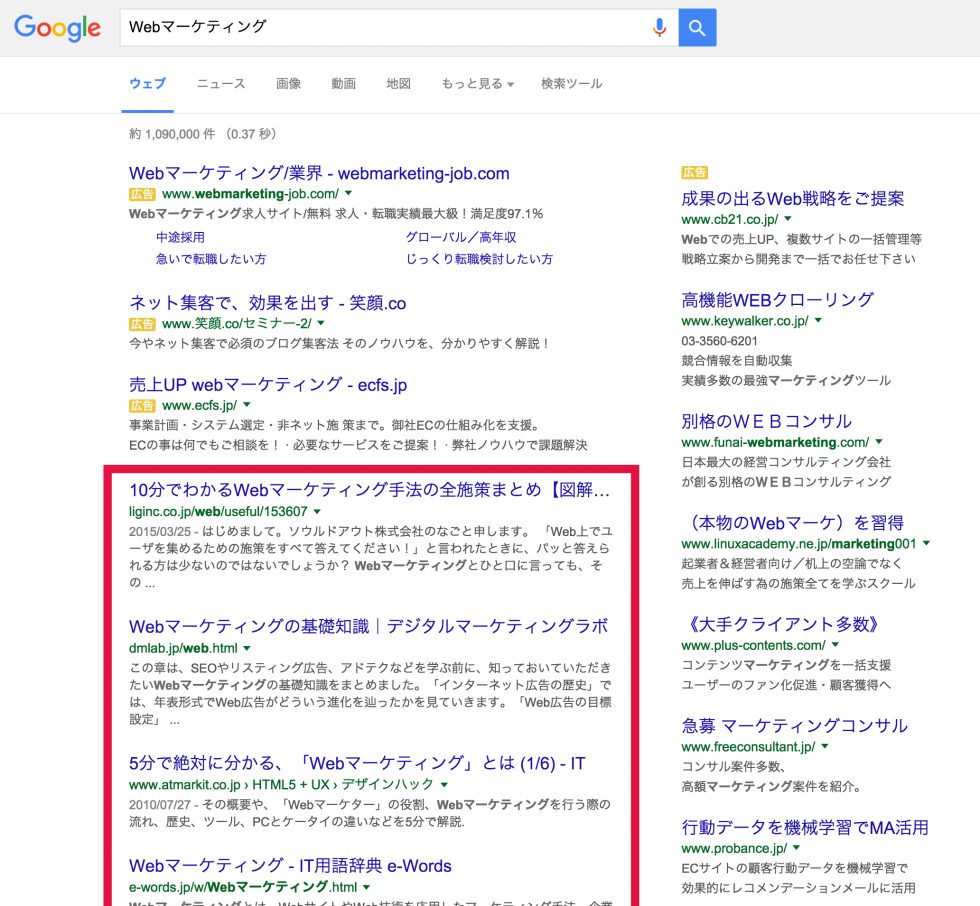Open the 画像 tab

(x=288, y=84)
